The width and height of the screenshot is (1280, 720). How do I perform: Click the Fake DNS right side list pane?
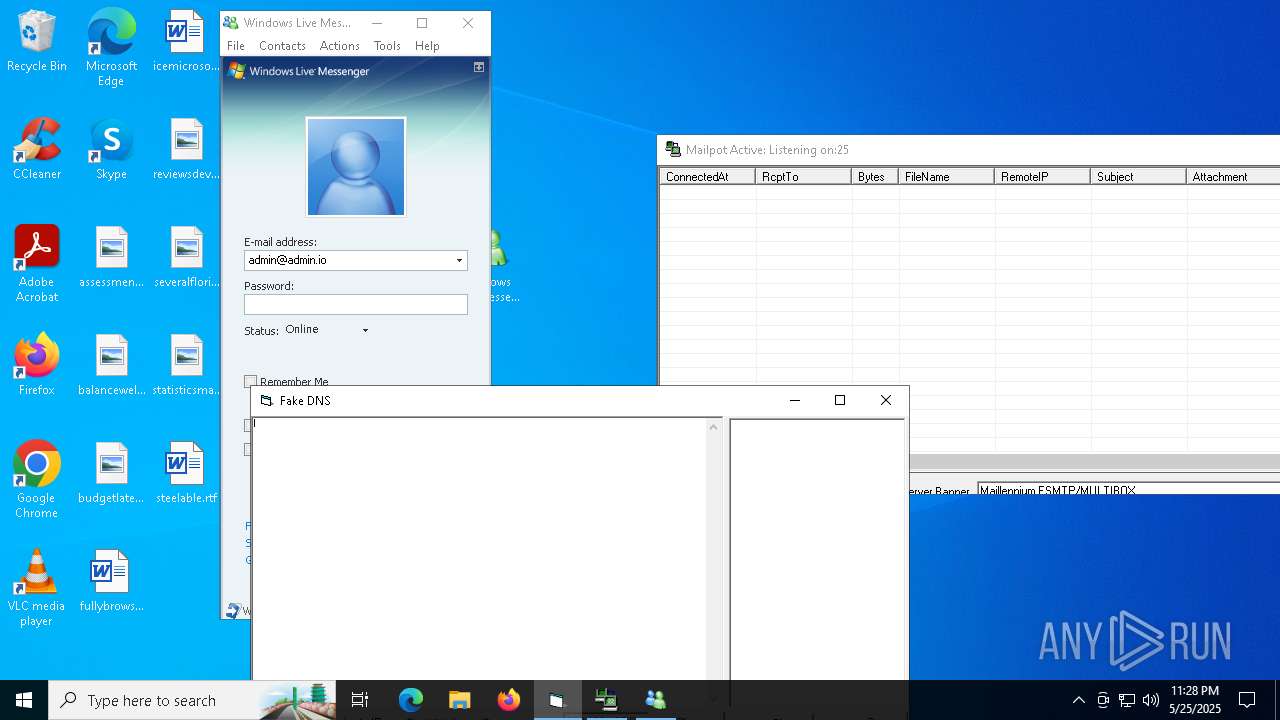point(817,550)
